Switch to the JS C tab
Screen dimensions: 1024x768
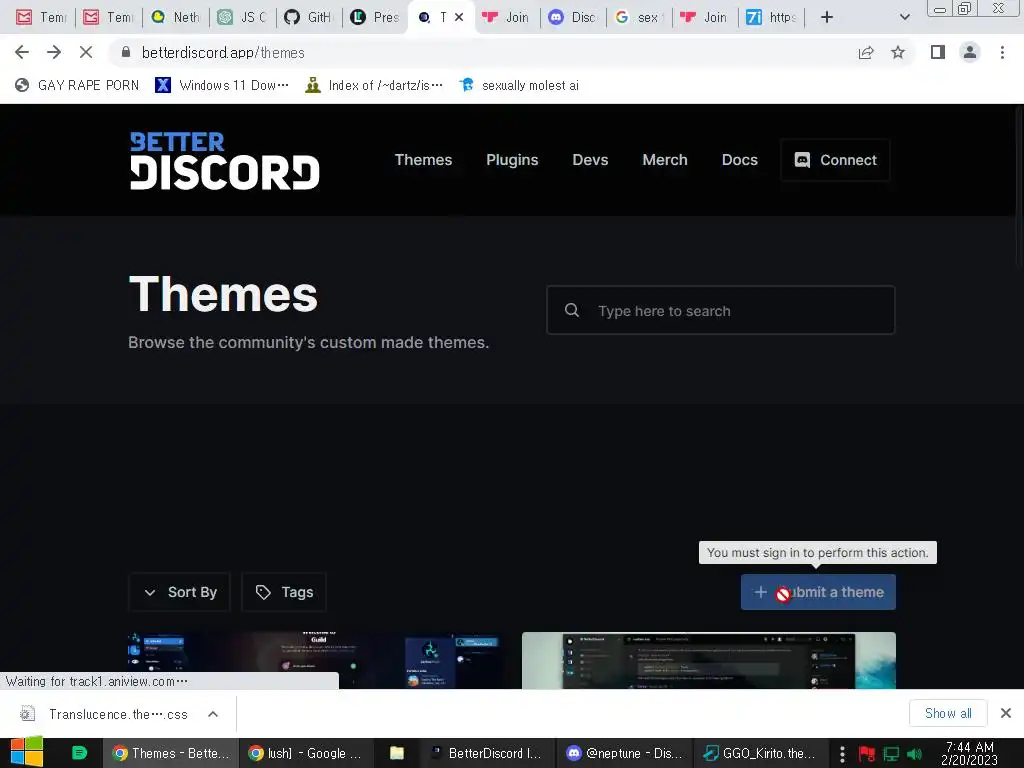pyautogui.click(x=243, y=17)
